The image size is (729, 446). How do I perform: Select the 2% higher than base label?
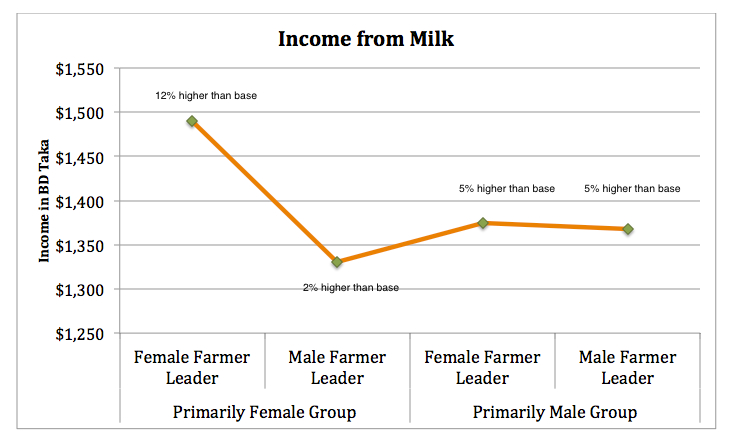[x=351, y=288]
